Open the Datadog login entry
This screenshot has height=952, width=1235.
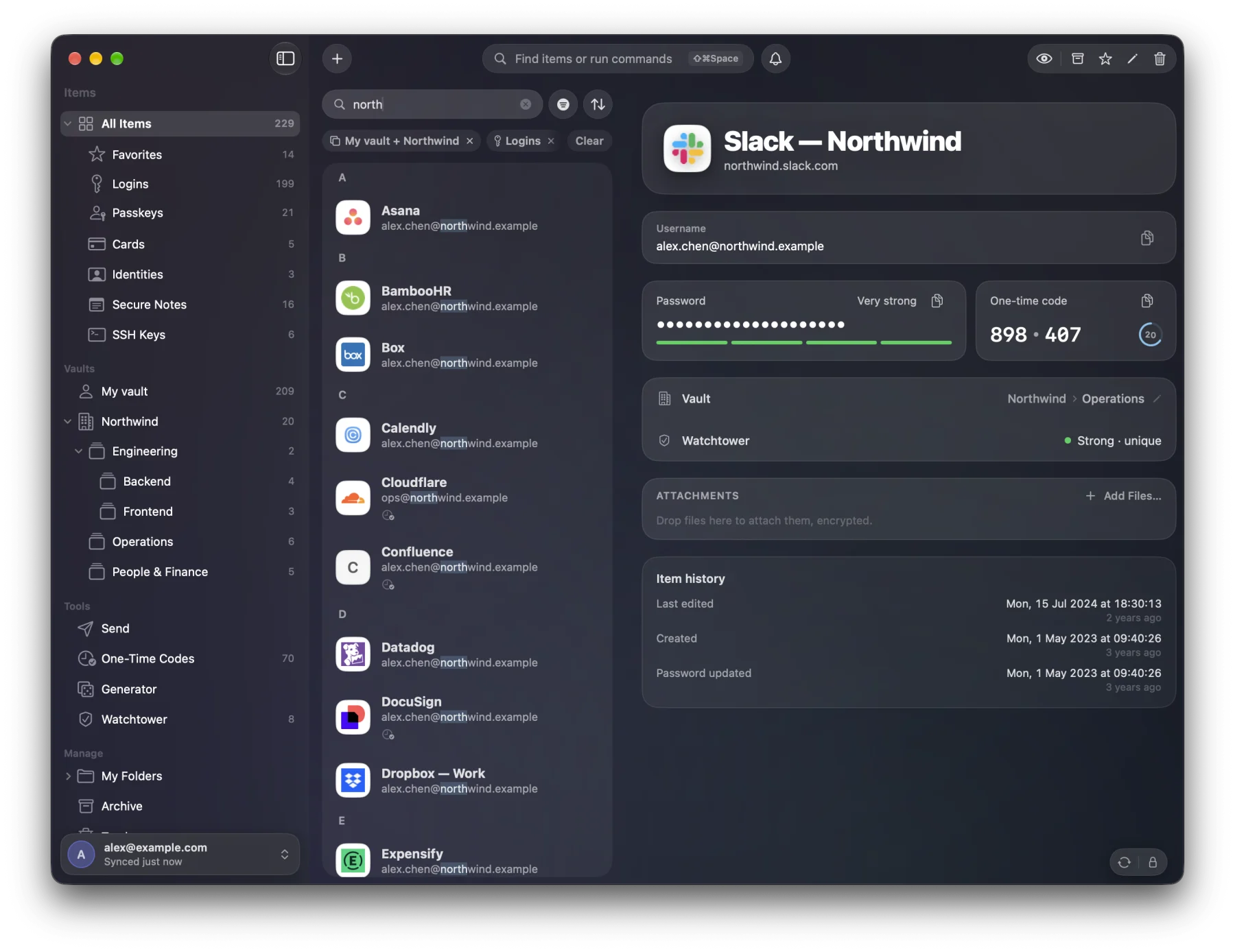(x=467, y=654)
